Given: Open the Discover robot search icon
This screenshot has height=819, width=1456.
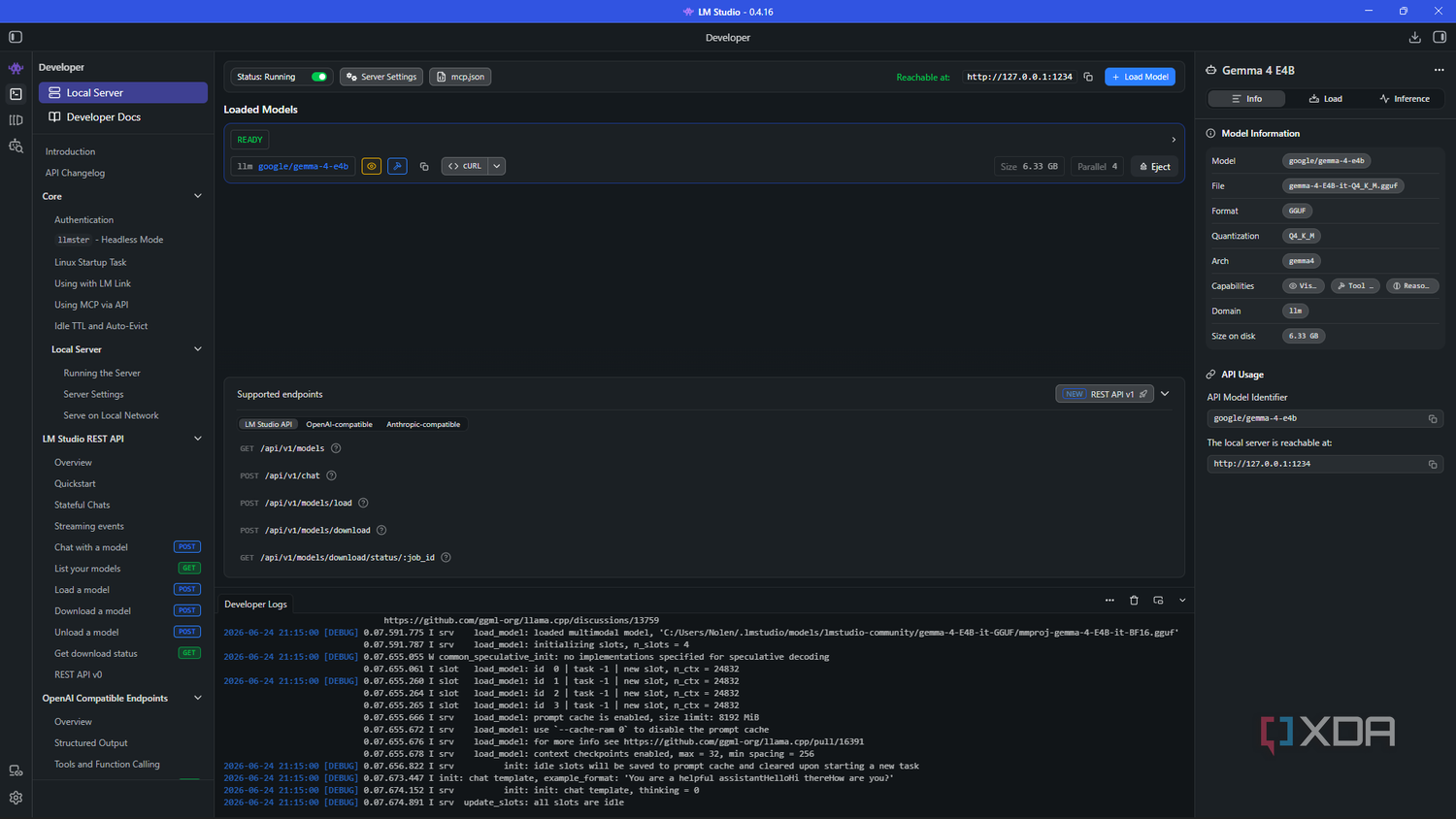Looking at the screenshot, I should pyautogui.click(x=16, y=147).
